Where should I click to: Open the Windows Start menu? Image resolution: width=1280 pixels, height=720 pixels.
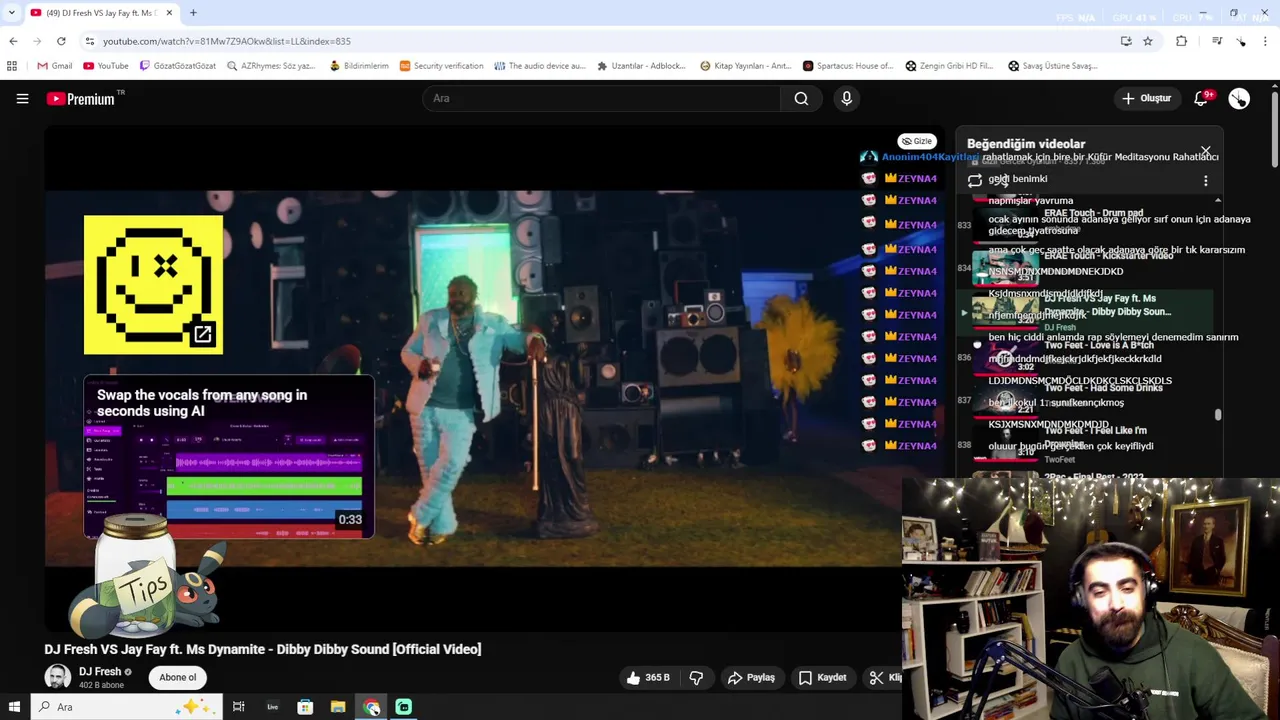(14, 707)
